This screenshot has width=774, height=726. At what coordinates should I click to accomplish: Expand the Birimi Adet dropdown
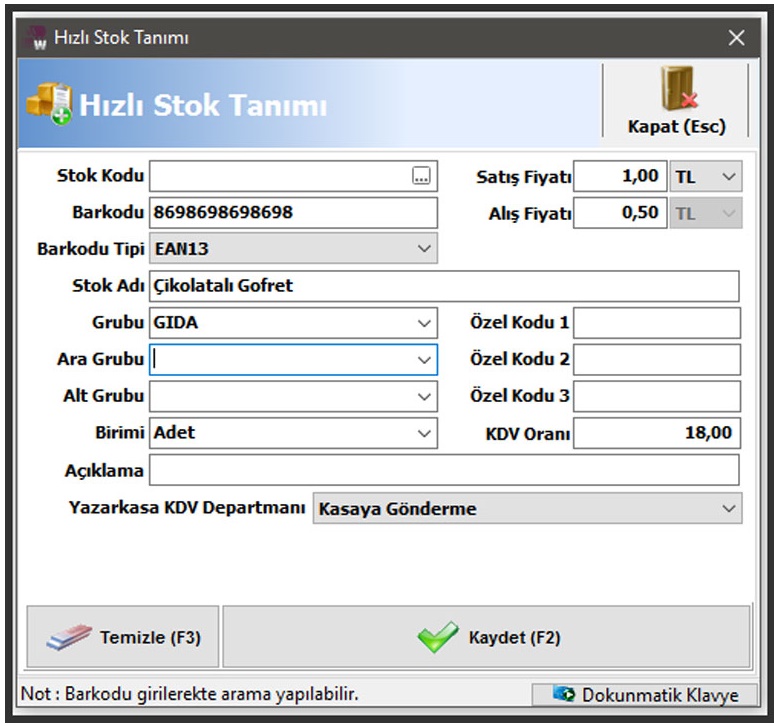pyautogui.click(x=425, y=433)
